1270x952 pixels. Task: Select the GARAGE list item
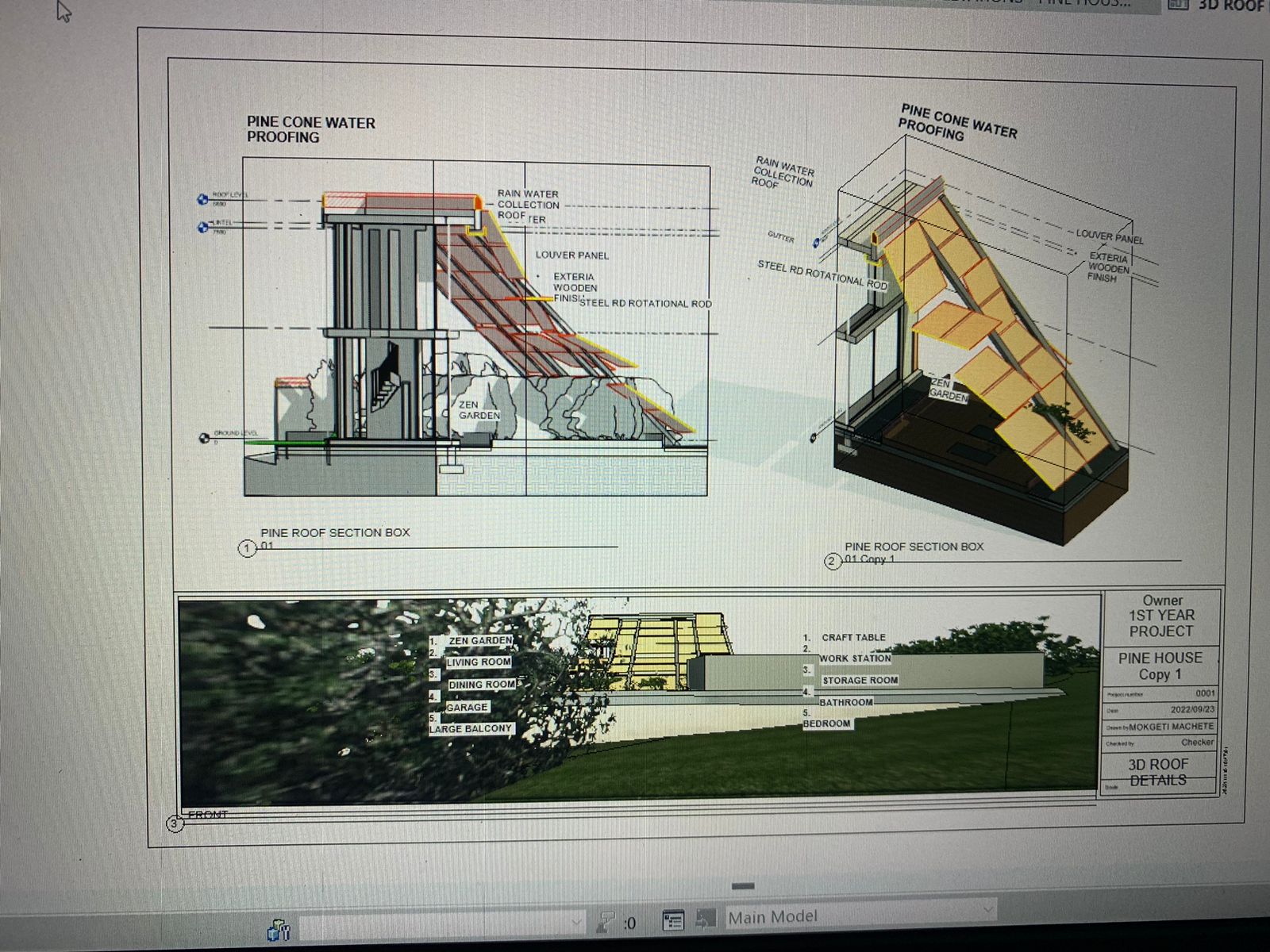click(x=467, y=707)
